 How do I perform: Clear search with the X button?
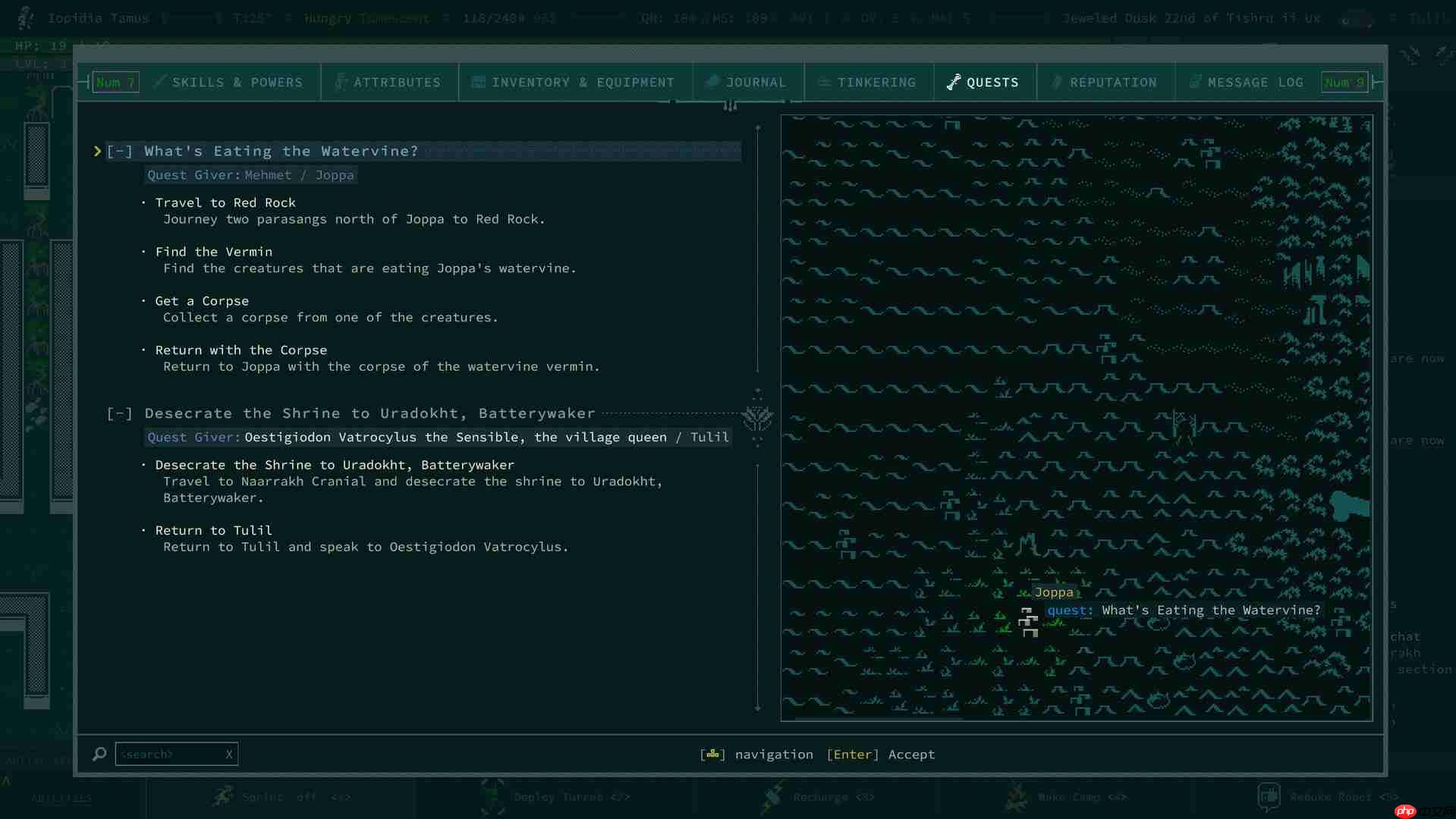click(x=228, y=754)
